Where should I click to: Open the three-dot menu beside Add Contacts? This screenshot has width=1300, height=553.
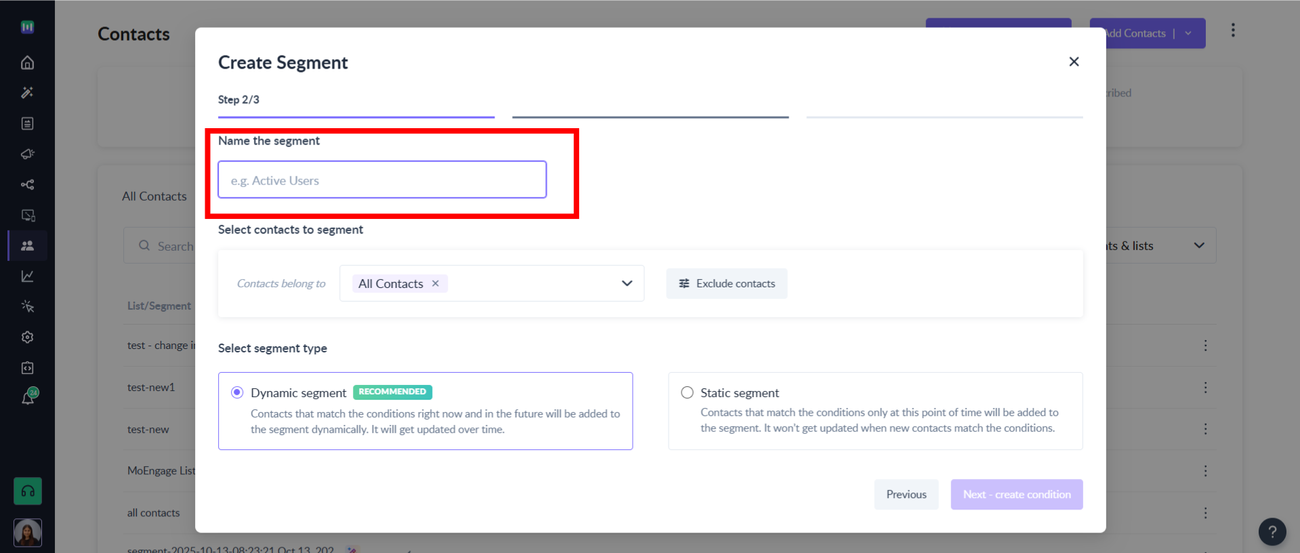coord(1233,31)
